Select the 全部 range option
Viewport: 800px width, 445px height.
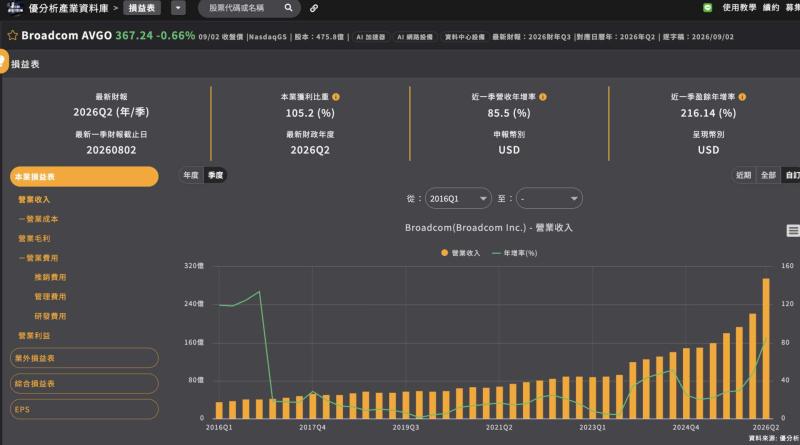point(768,175)
